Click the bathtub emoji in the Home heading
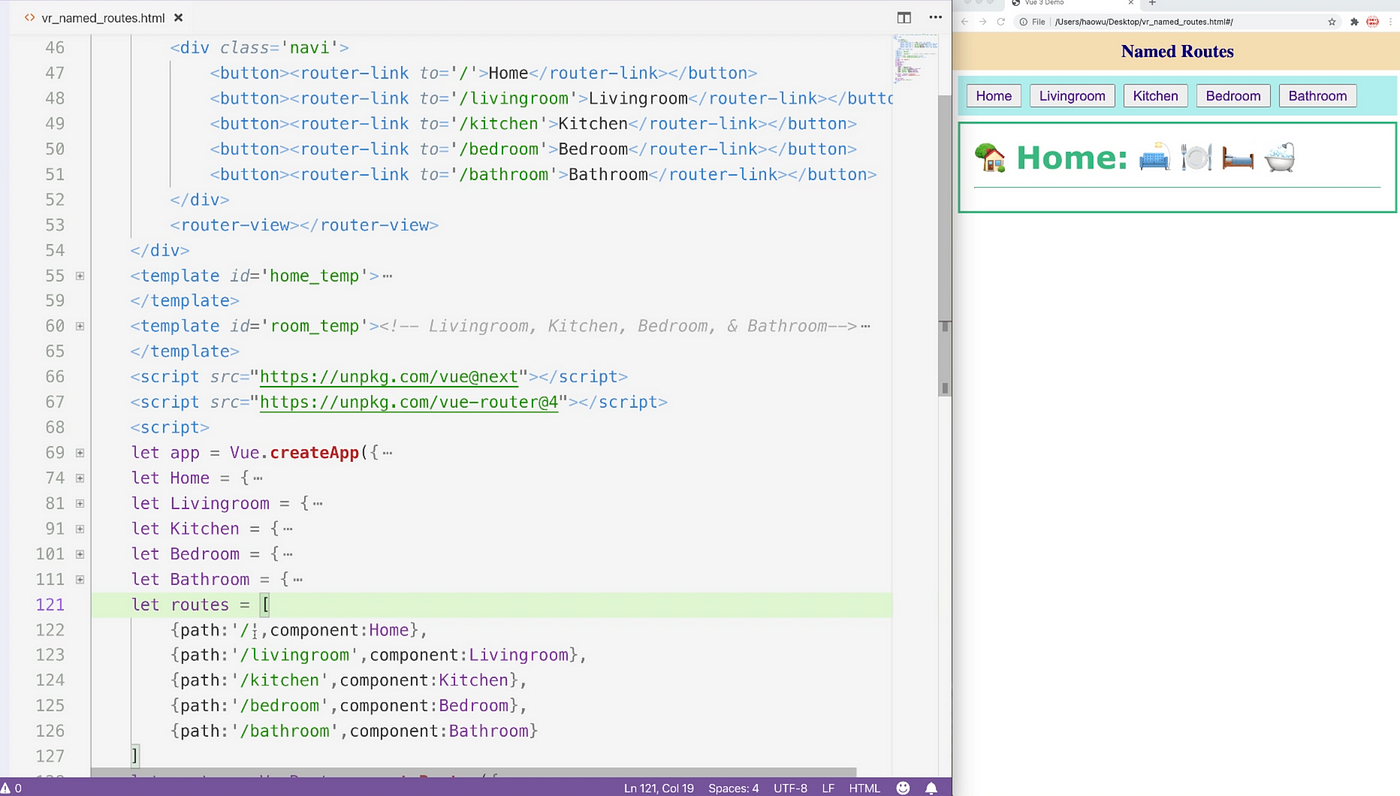Image resolution: width=1400 pixels, height=796 pixels. click(x=1280, y=157)
